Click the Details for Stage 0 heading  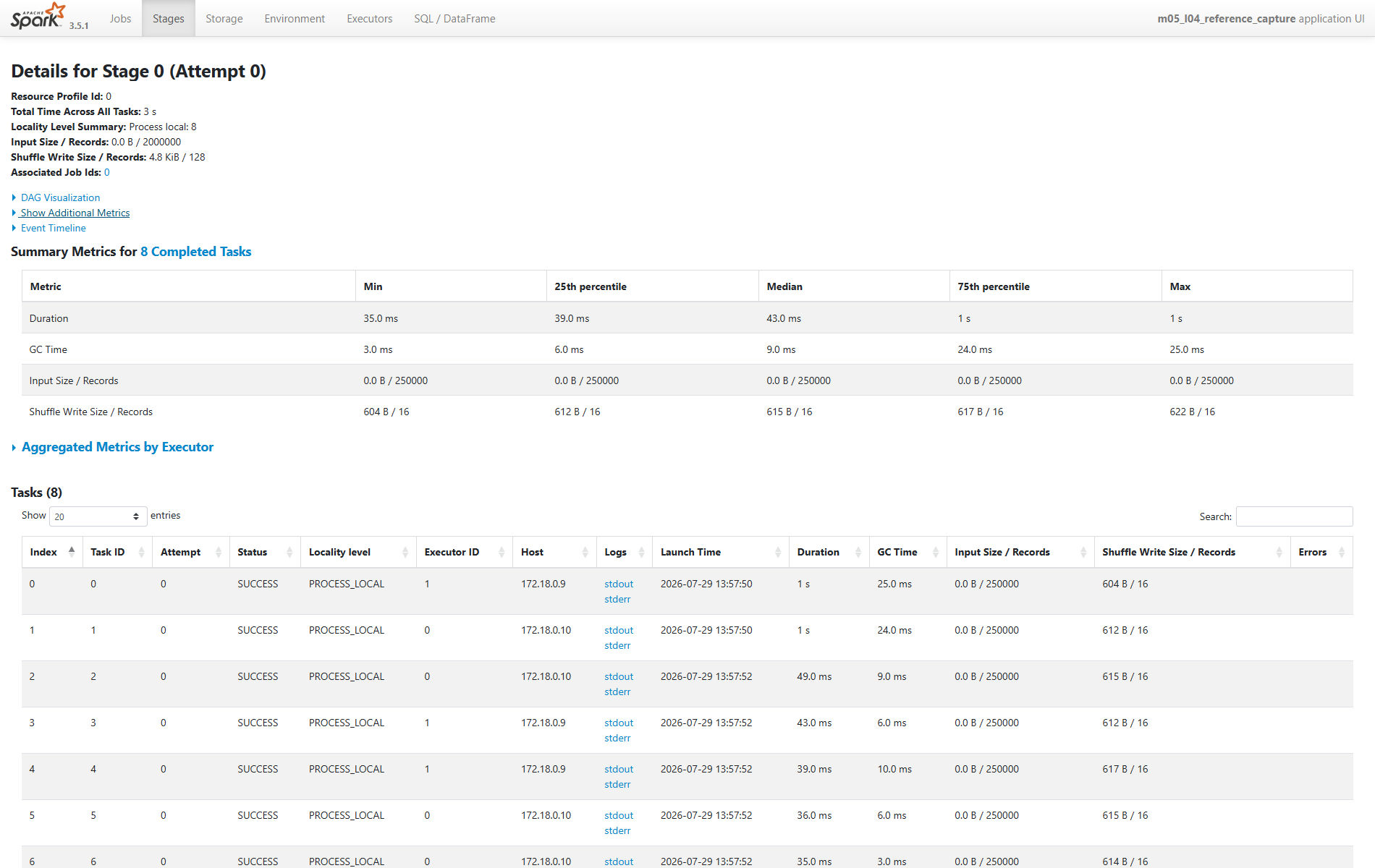pos(138,71)
